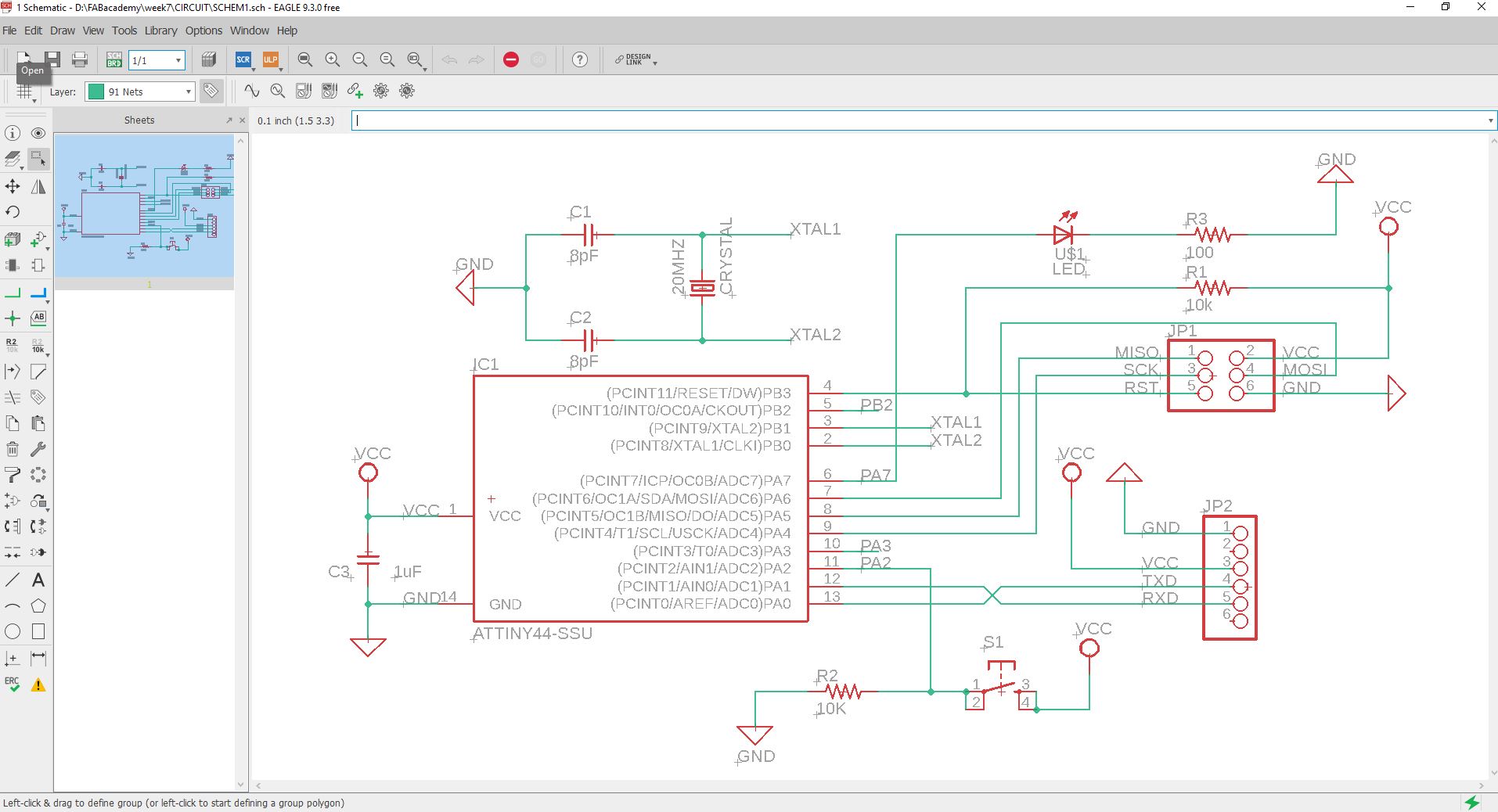
Task: Select the Text (A) tool
Action: click(38, 580)
